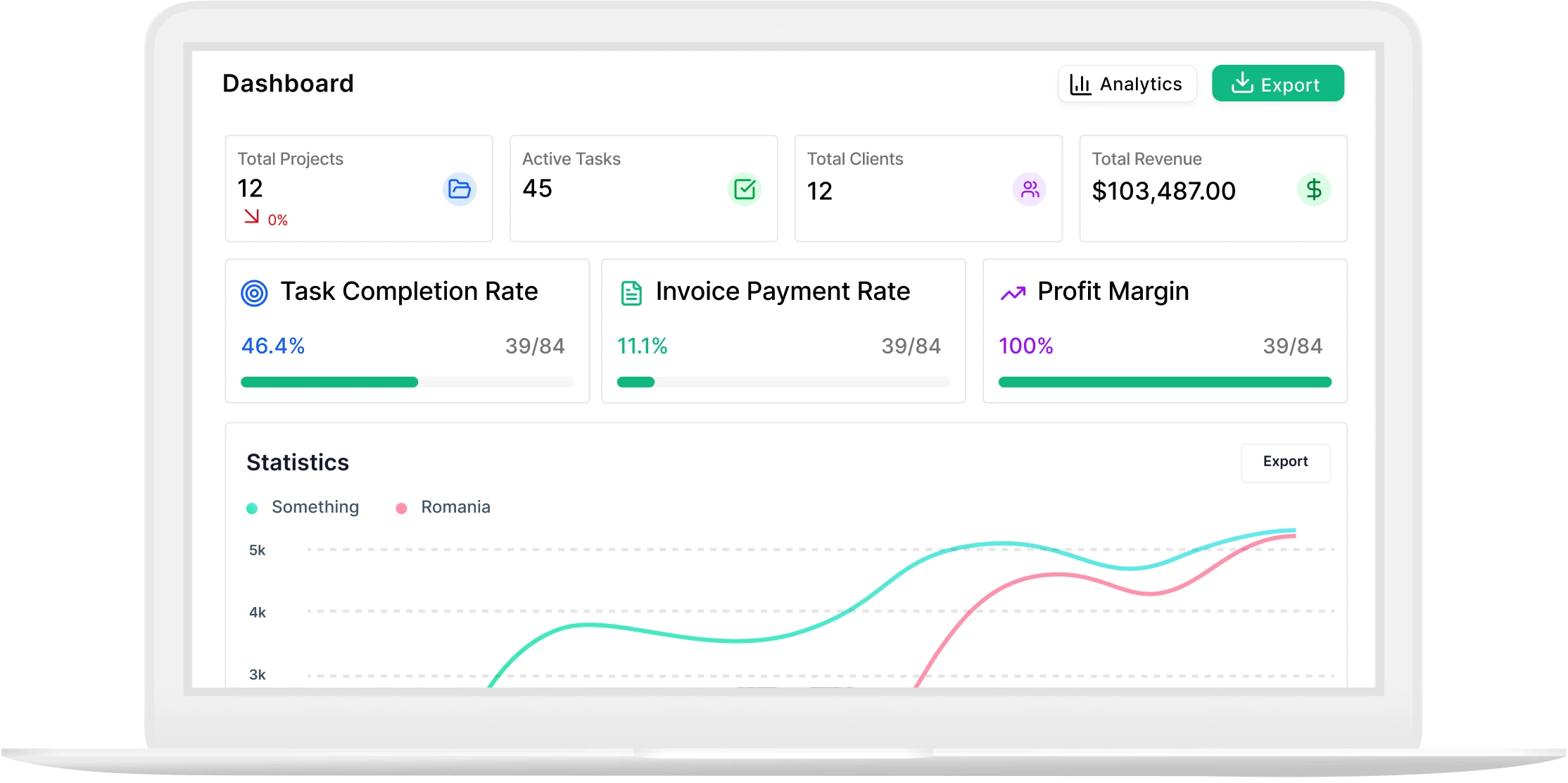Toggle the Something series in chart legend
1568x783 pixels.
click(303, 508)
